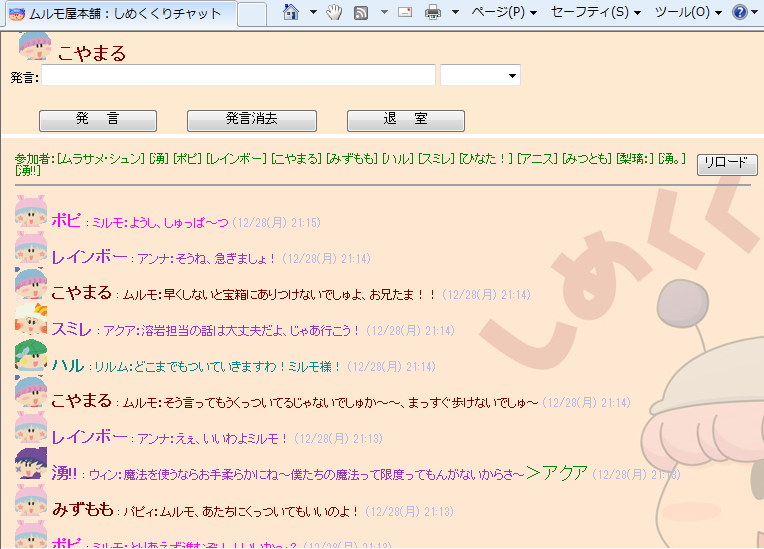Viewport: 764px width, 549px height.
Task: Open the ツール(O) dropdown arrow
Action: 718,13
